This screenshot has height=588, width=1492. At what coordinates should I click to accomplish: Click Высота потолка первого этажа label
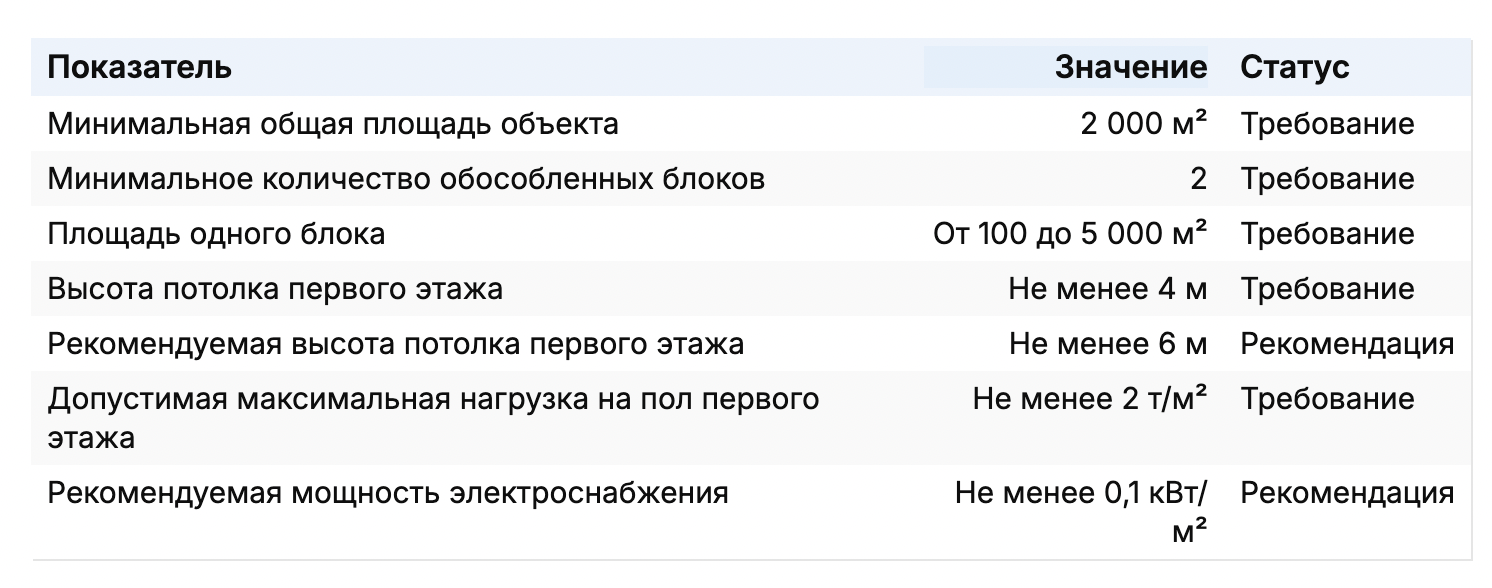[275, 289]
